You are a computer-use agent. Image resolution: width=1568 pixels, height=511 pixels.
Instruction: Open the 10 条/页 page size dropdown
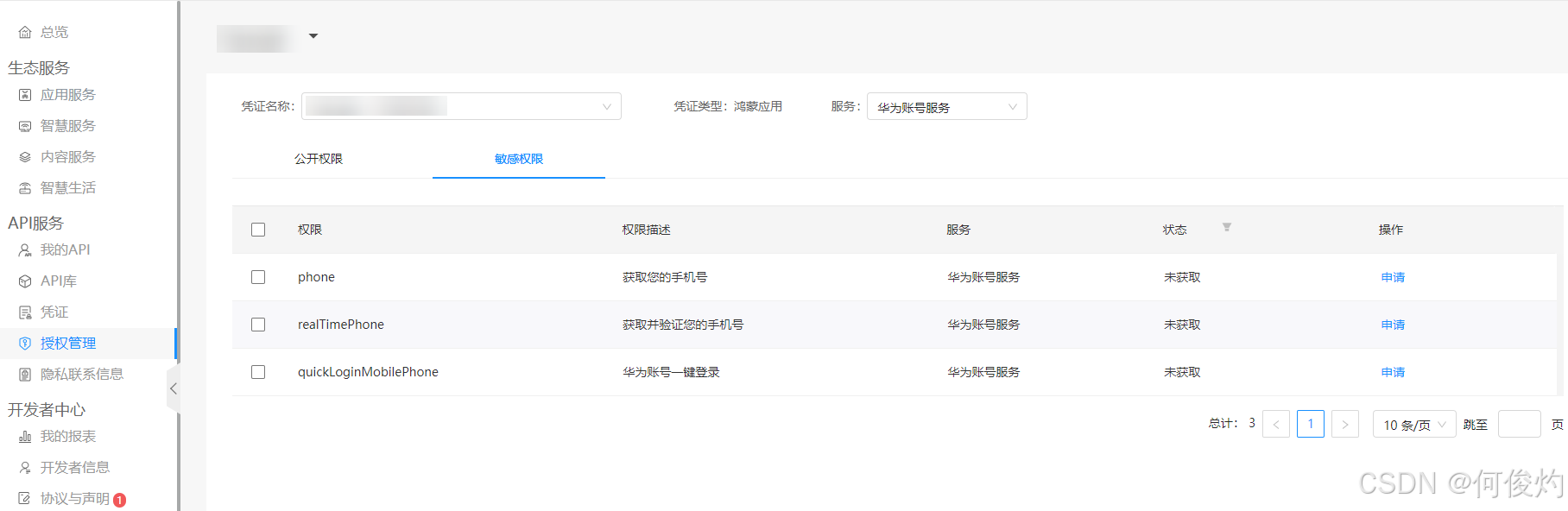[1414, 424]
